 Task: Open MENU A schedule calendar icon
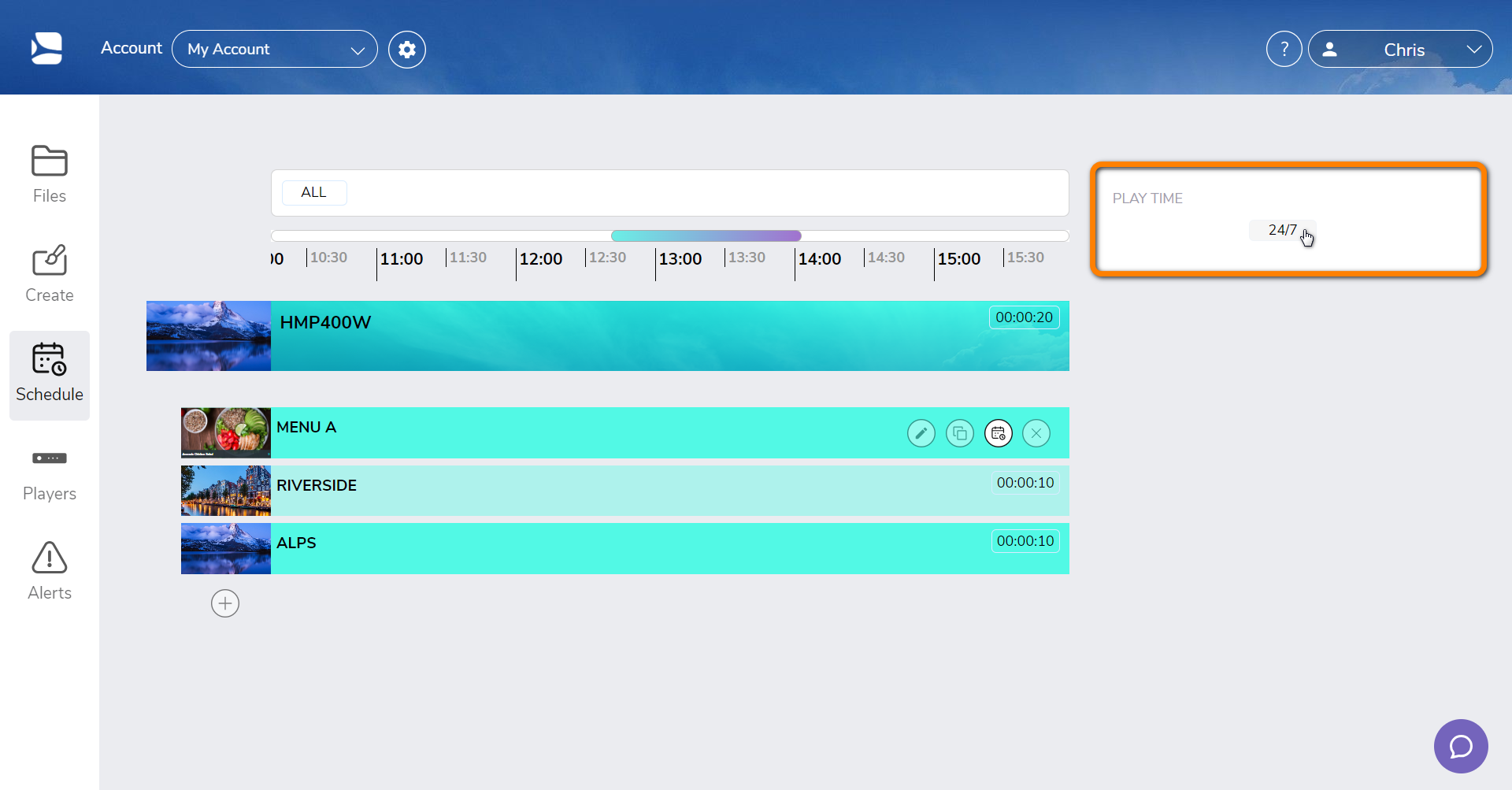pos(999,433)
